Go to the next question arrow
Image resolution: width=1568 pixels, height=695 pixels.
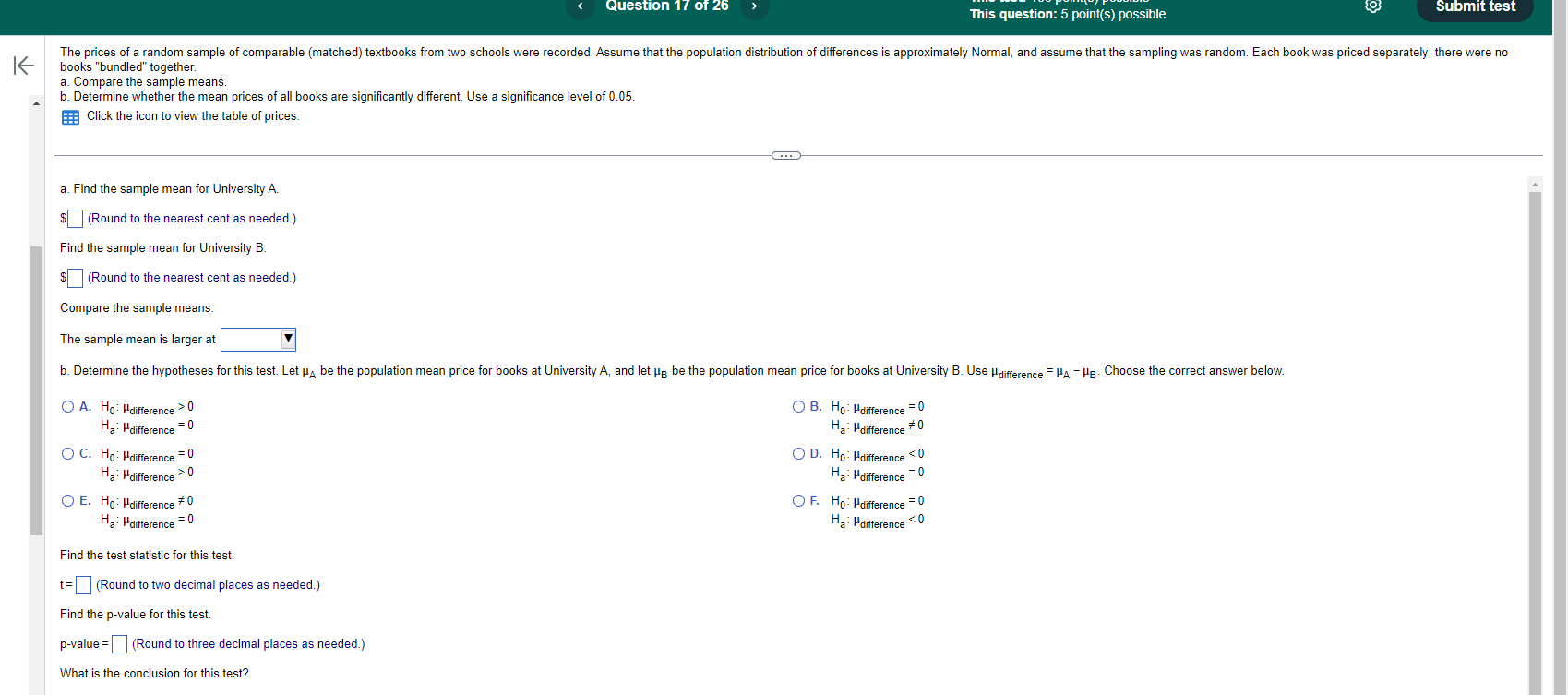(x=754, y=6)
